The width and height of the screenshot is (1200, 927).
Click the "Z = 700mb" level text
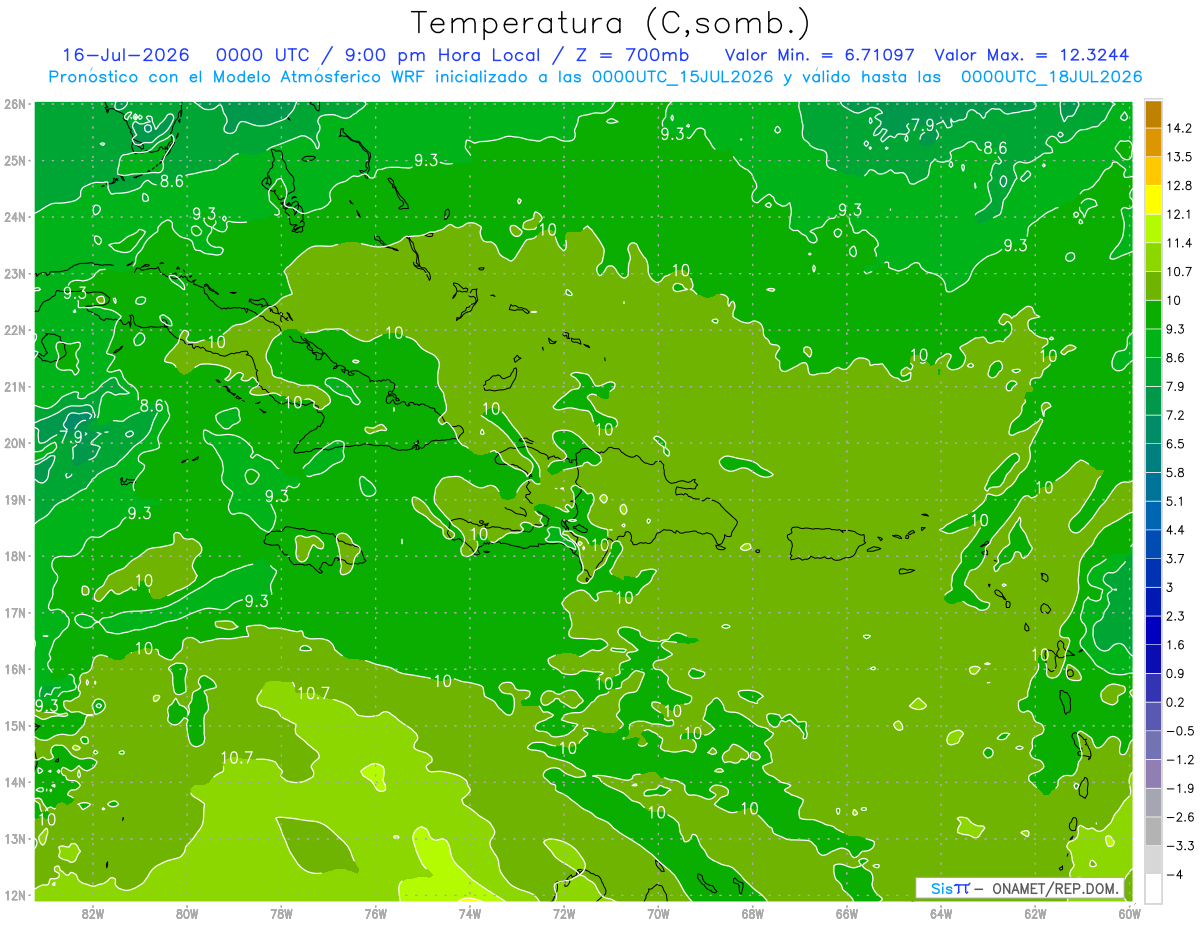(631, 55)
